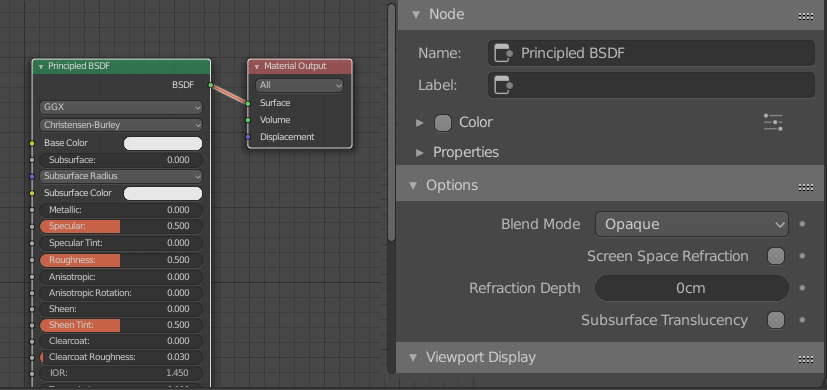Viewport: 827px width, 390px height.
Task: Click the Specular 0.500 slider
Action: tap(121, 226)
